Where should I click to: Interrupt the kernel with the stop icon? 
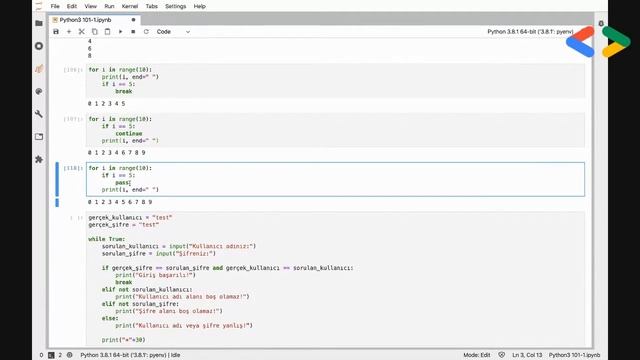(133, 31)
